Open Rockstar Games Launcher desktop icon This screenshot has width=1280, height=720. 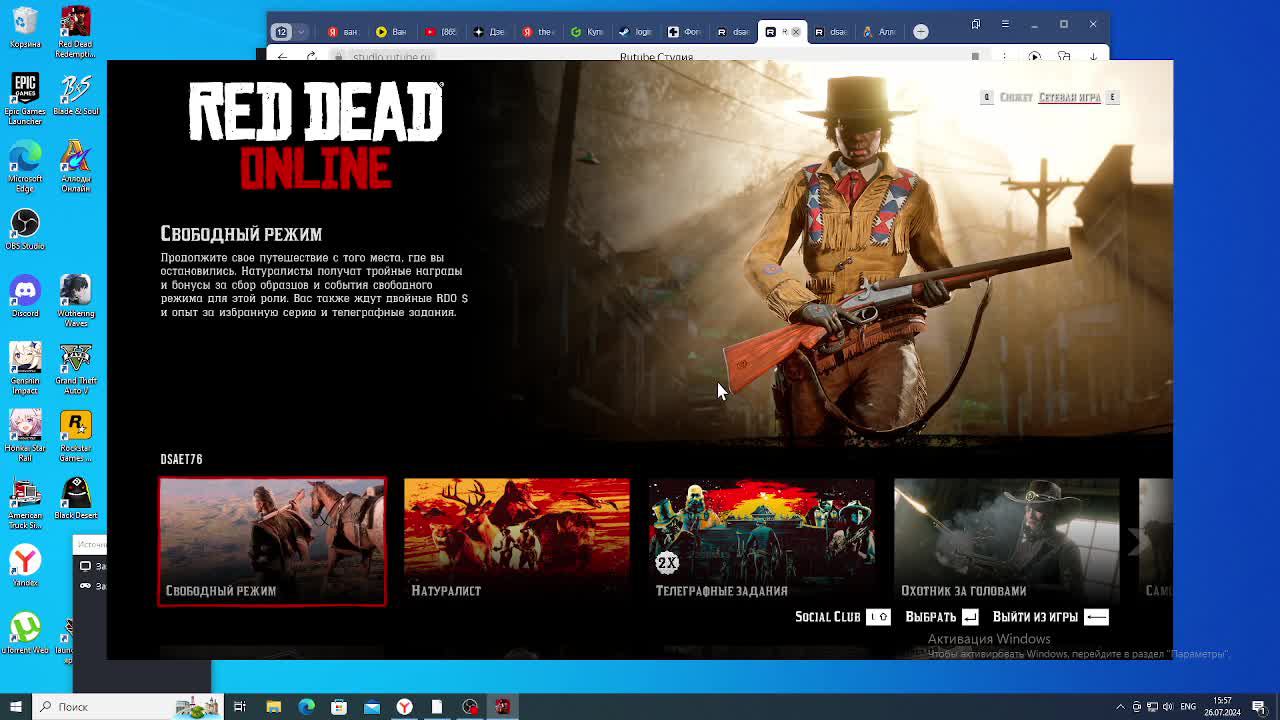pos(76,432)
